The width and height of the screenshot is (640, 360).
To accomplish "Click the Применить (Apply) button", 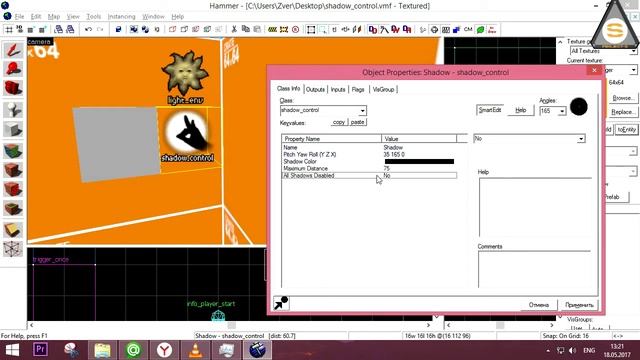I will click(579, 305).
